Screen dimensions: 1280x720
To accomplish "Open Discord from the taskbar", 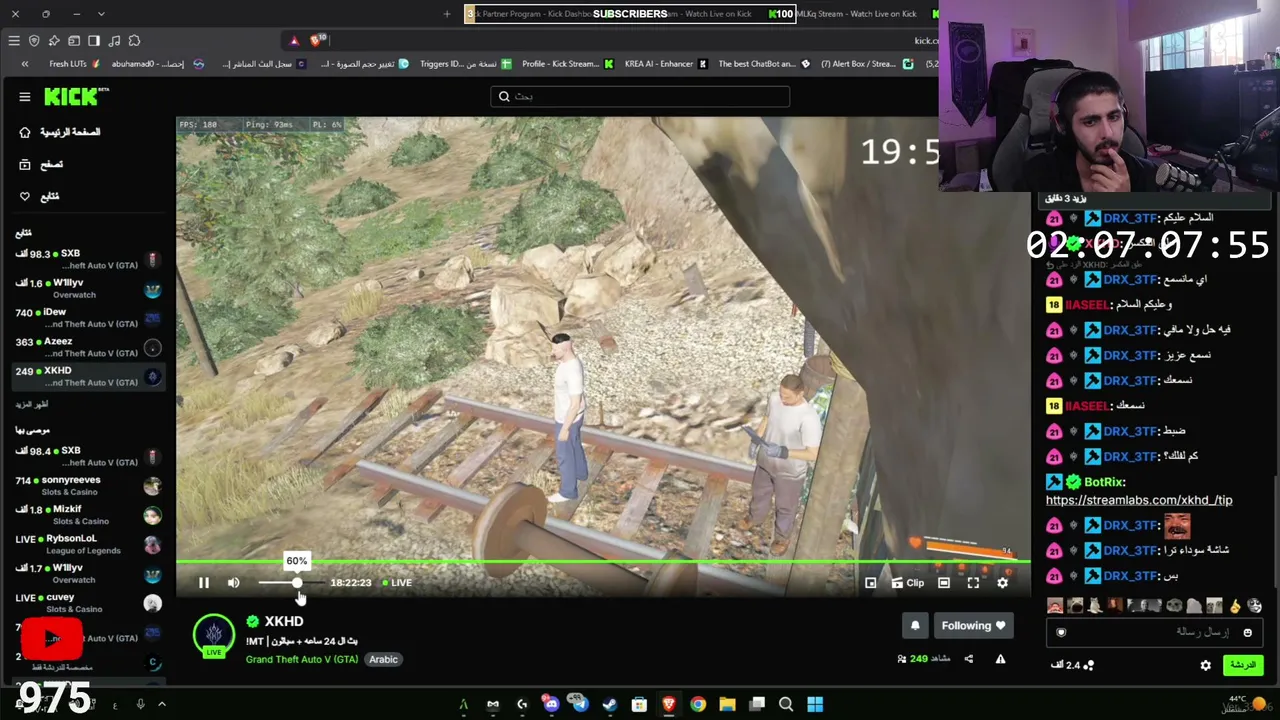I will point(551,705).
